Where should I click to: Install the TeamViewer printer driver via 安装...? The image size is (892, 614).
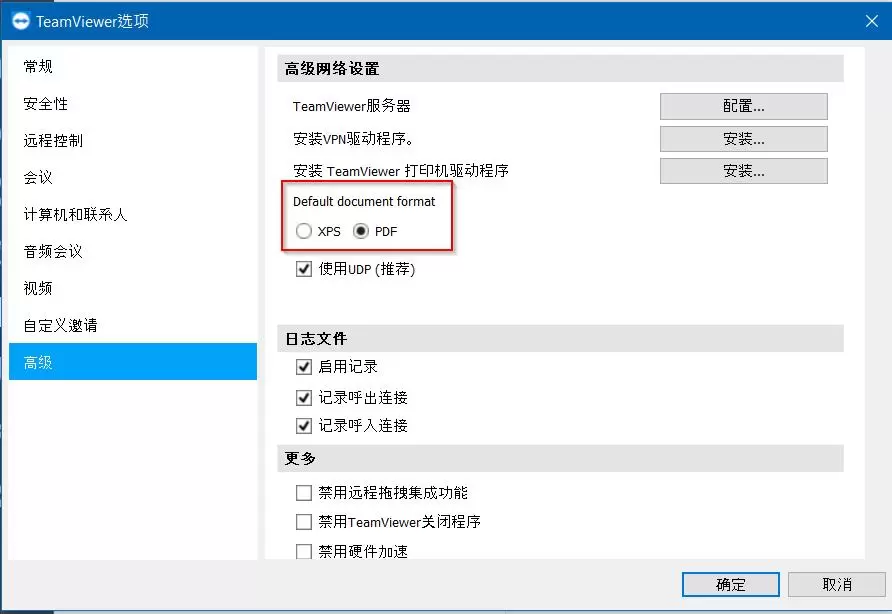[x=743, y=171]
